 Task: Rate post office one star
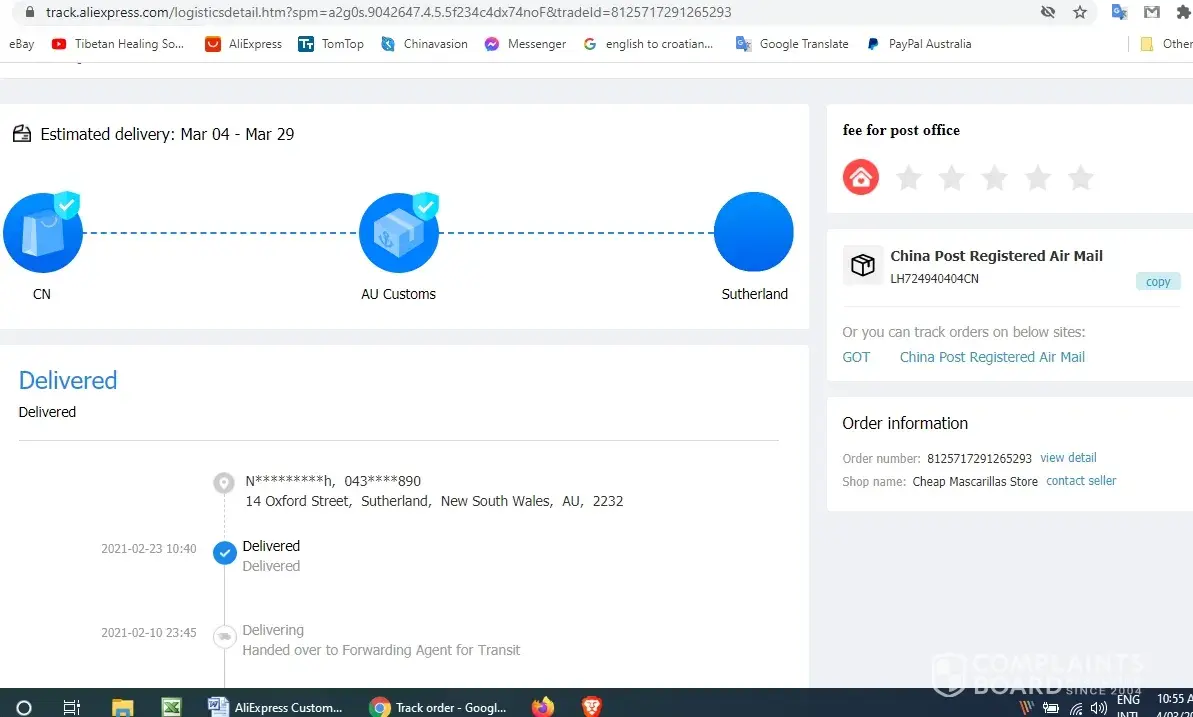tap(908, 178)
